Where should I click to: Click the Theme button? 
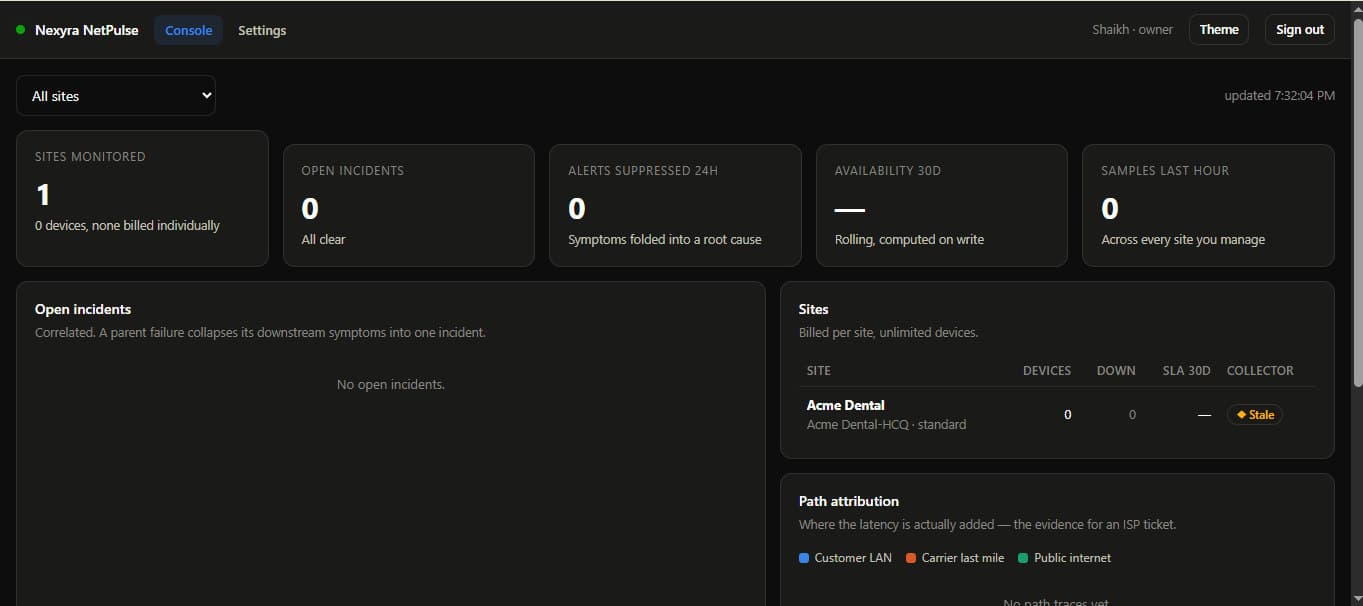[x=1219, y=30]
